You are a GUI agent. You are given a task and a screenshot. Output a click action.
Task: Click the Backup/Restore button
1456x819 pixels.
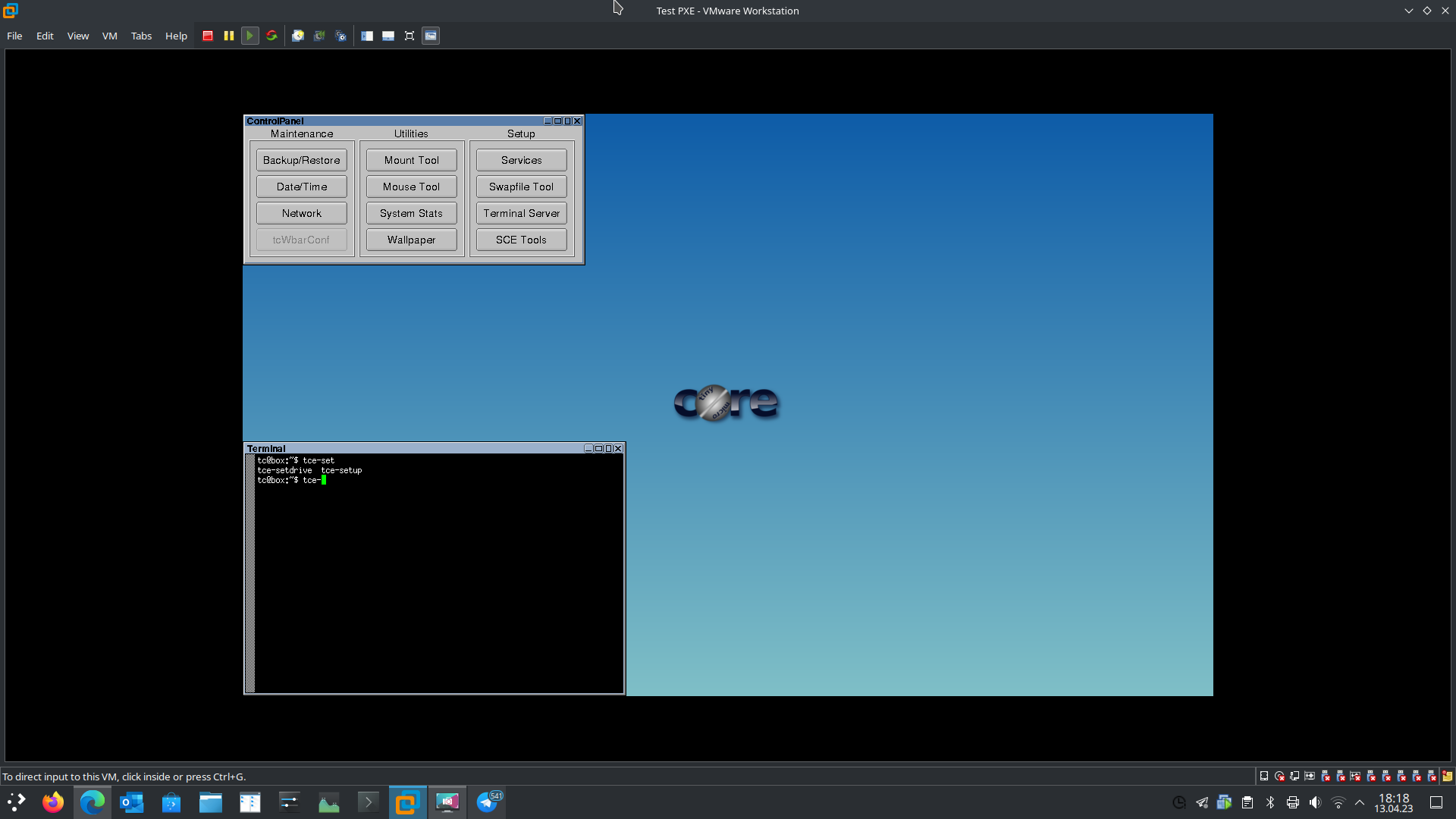pos(301,160)
